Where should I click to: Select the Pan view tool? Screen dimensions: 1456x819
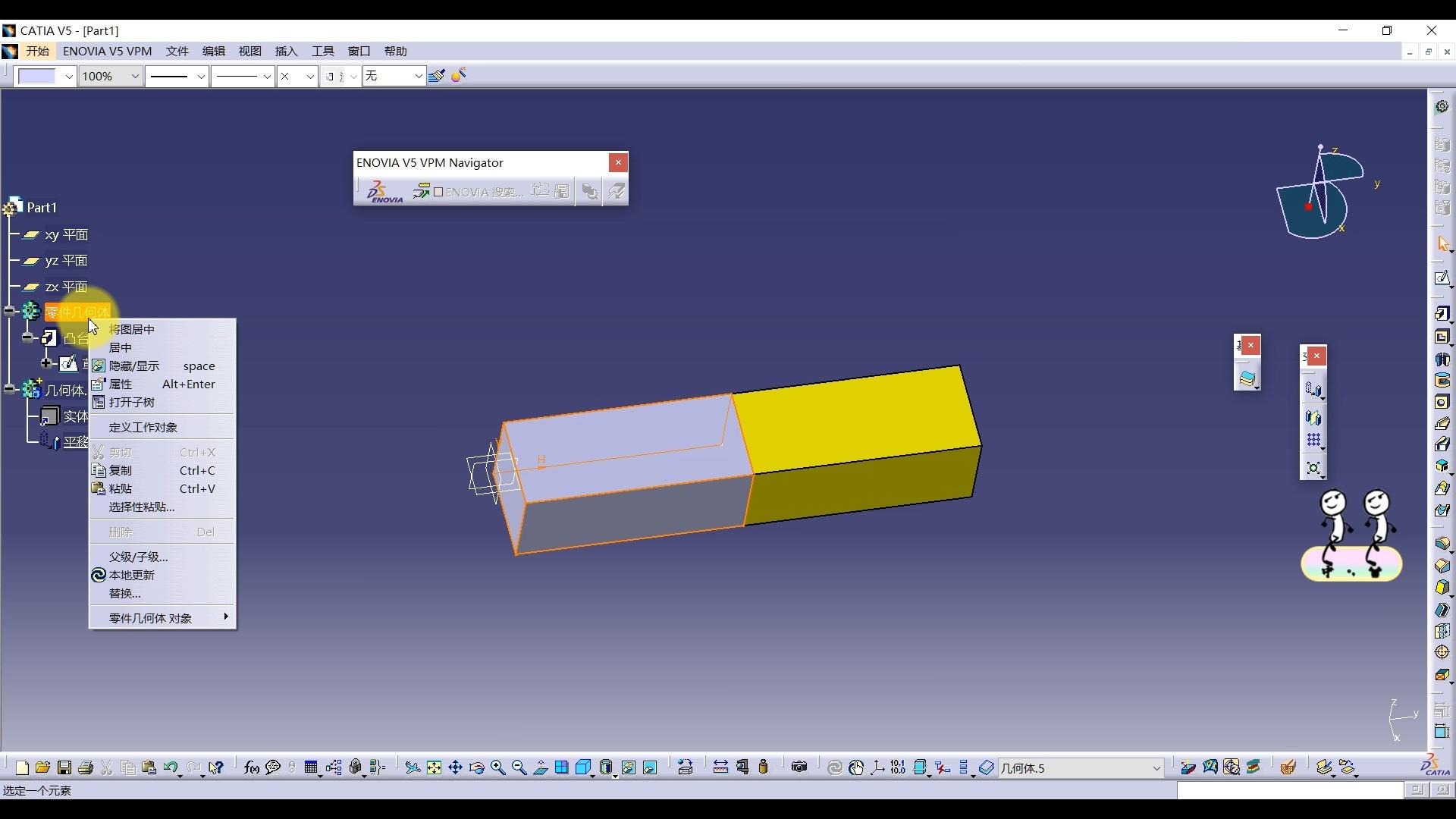click(x=455, y=767)
